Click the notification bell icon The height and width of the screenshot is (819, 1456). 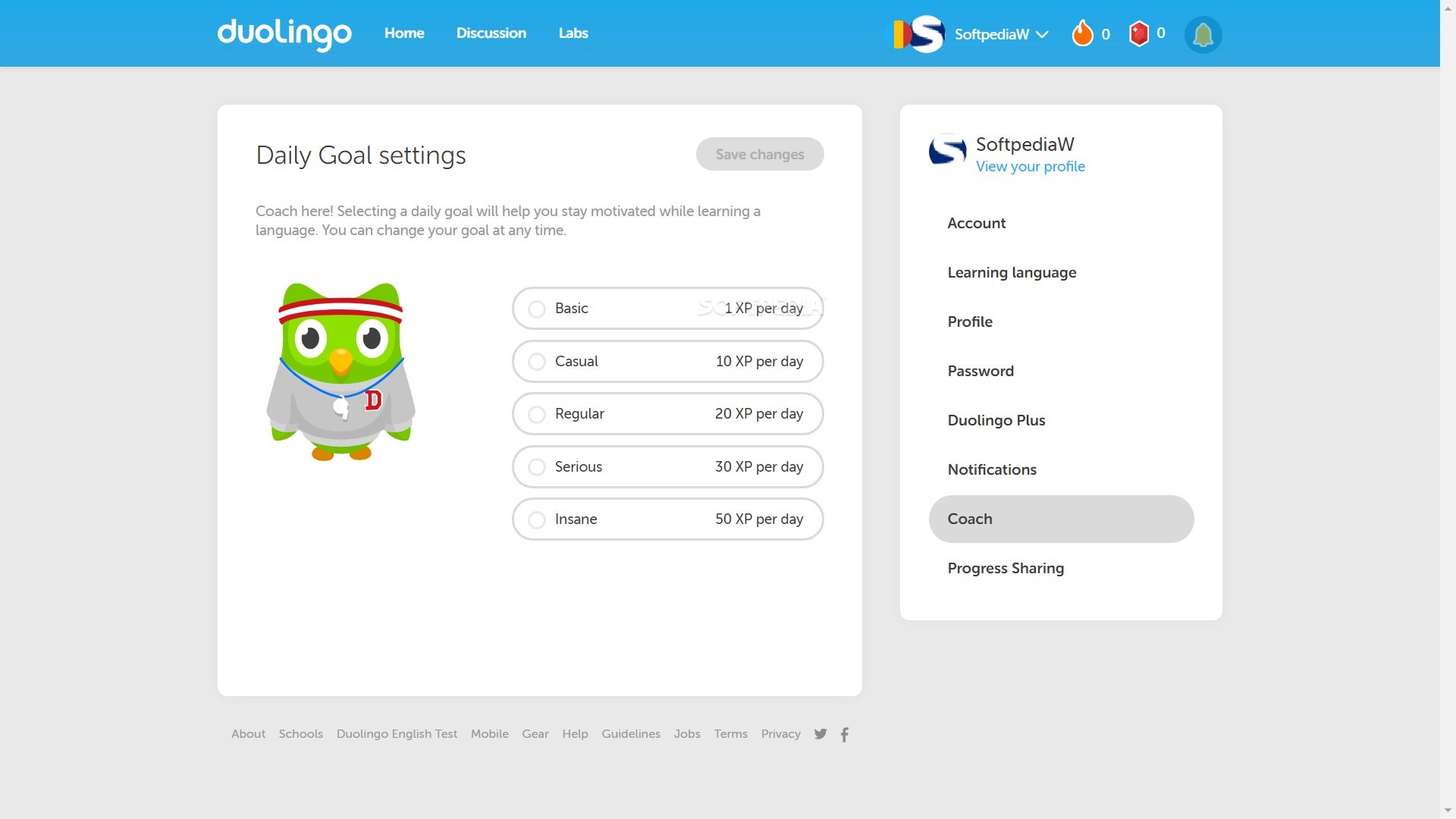tap(1203, 34)
